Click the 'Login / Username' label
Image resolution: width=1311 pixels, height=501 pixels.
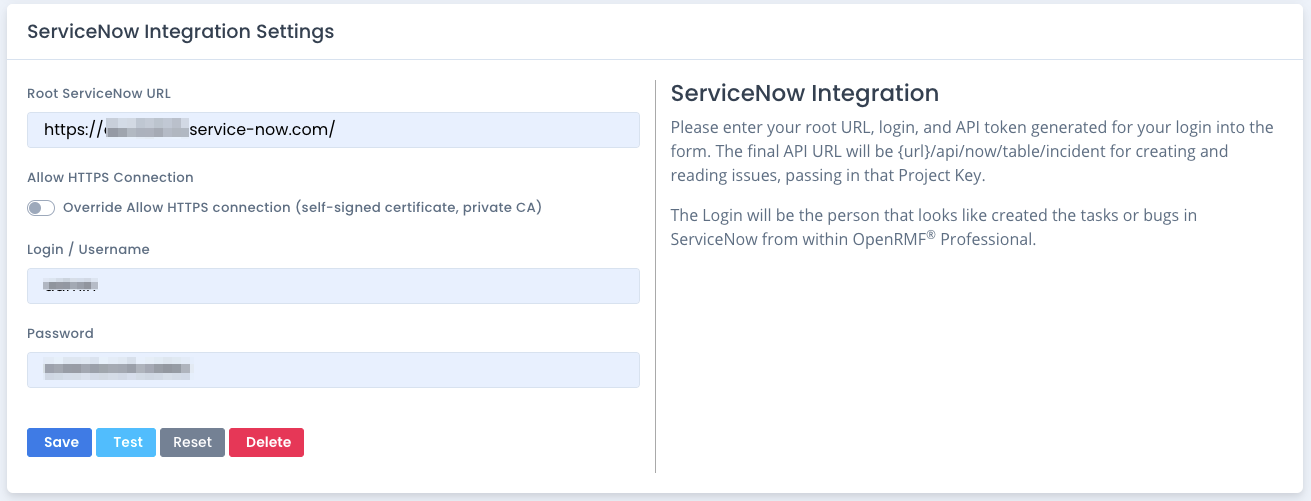tap(88, 249)
